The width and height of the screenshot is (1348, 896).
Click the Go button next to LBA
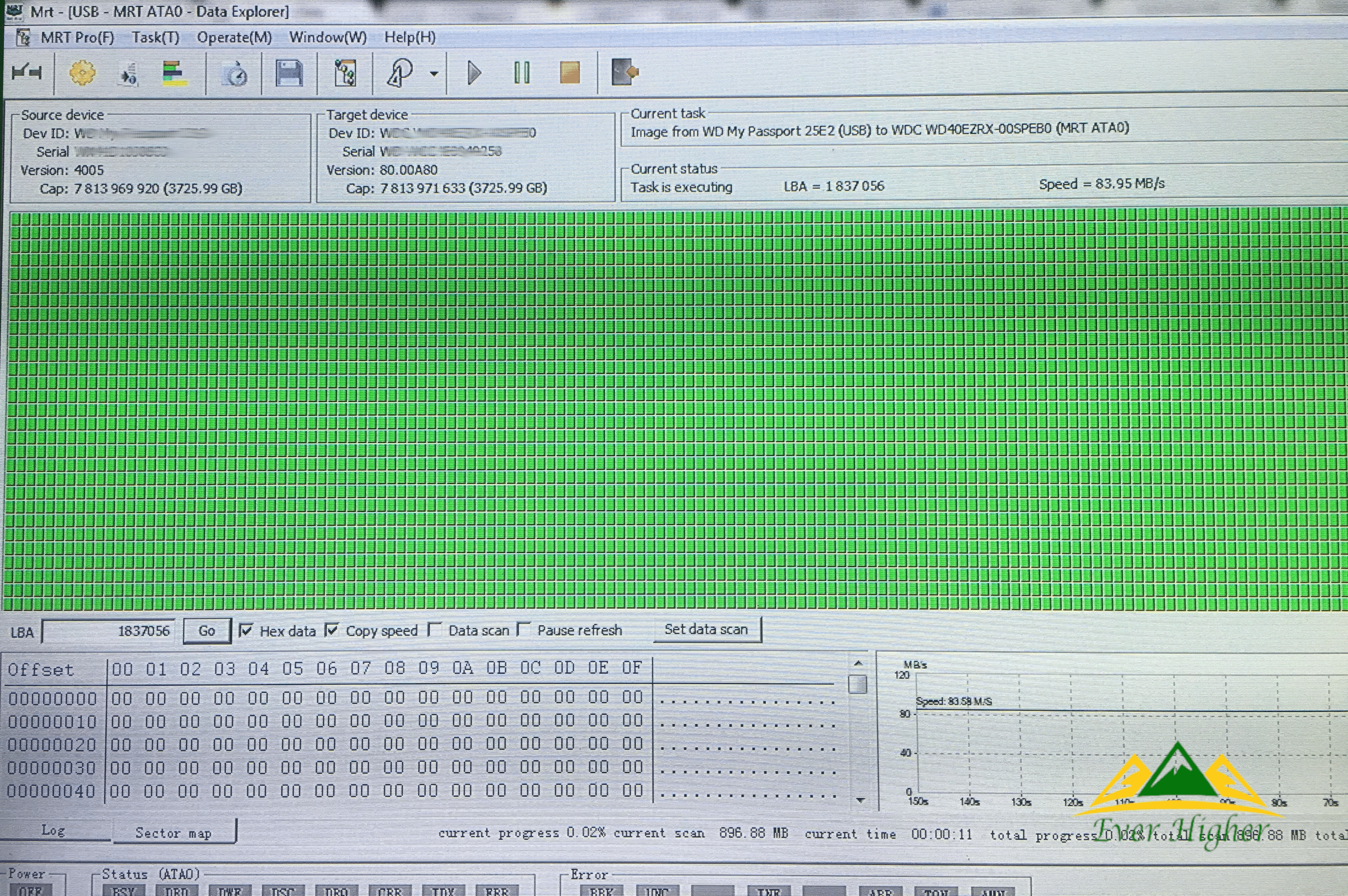[x=207, y=631]
